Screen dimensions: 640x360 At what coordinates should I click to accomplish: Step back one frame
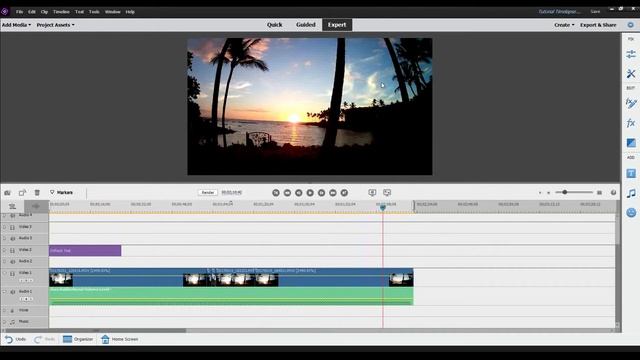299,193
